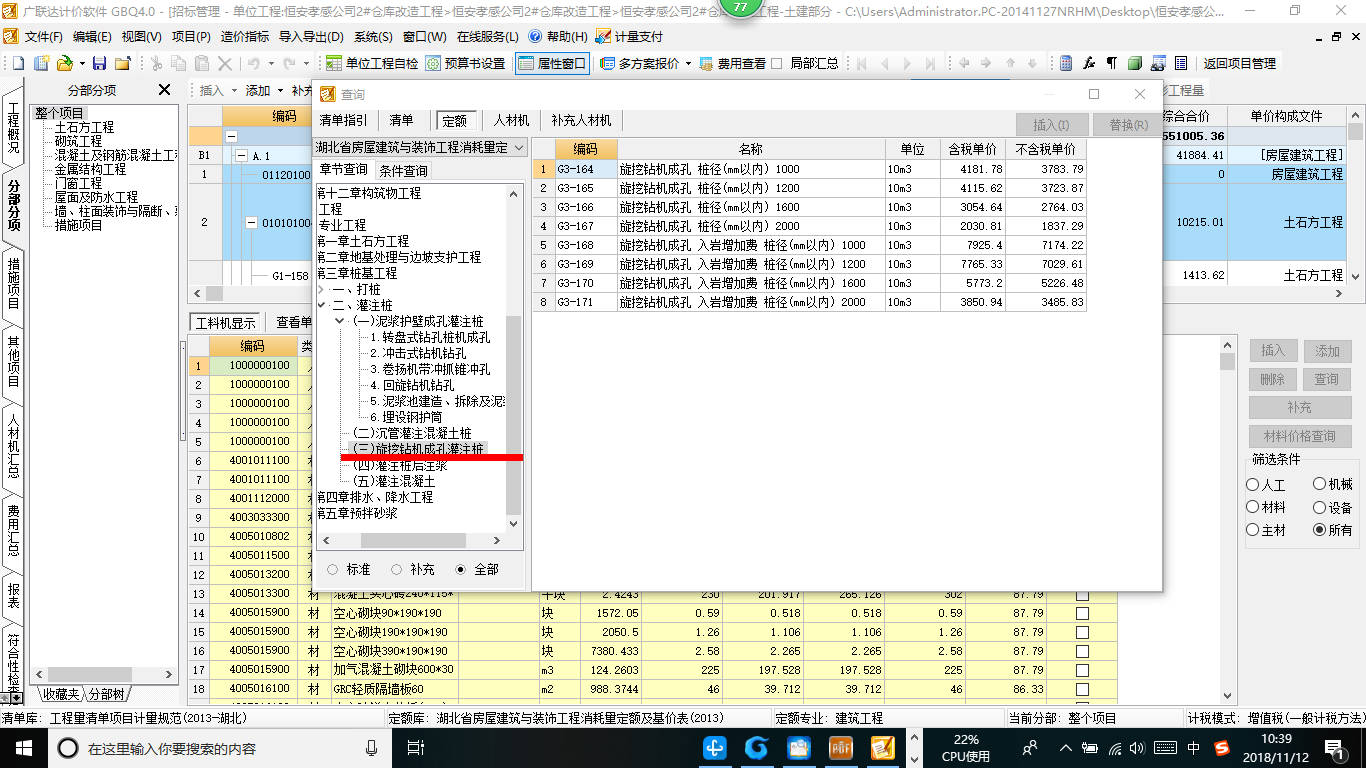Close the 分部分项 side panel with X
Screen dimensions: 1366x768
[165, 90]
